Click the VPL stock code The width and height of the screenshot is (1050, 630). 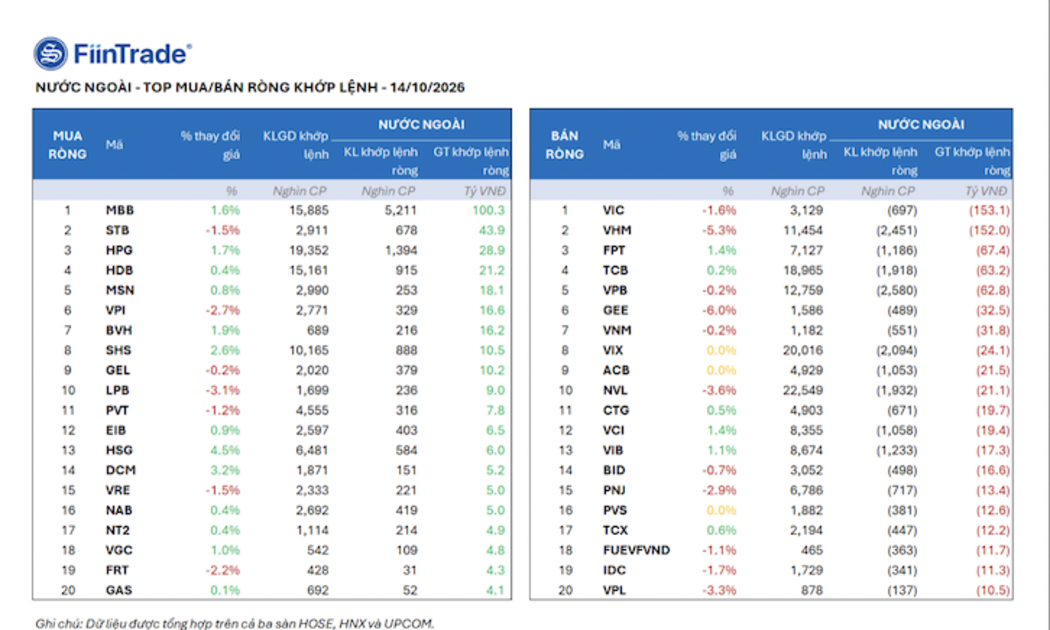point(615,590)
